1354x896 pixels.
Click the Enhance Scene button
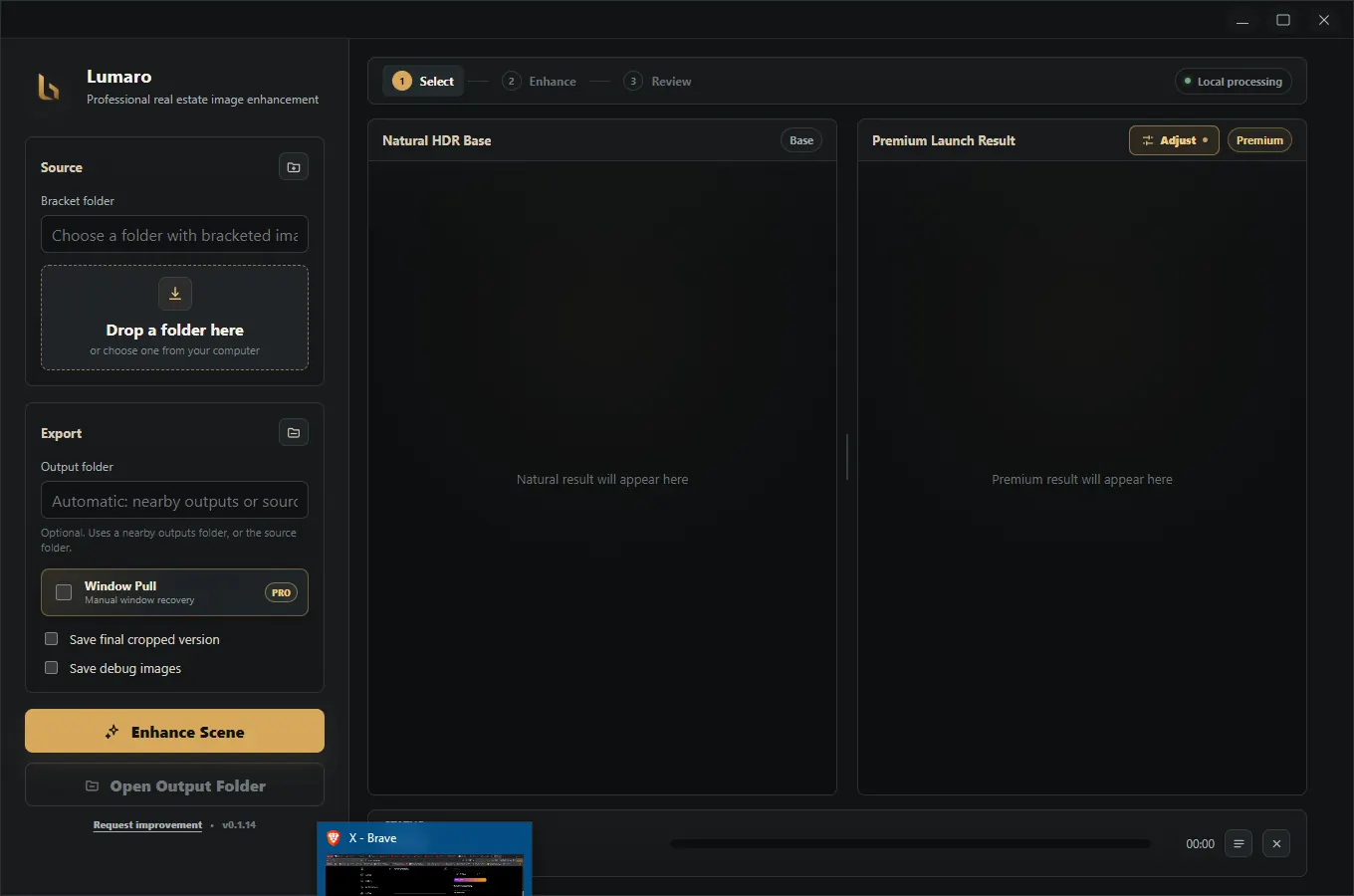(174, 731)
